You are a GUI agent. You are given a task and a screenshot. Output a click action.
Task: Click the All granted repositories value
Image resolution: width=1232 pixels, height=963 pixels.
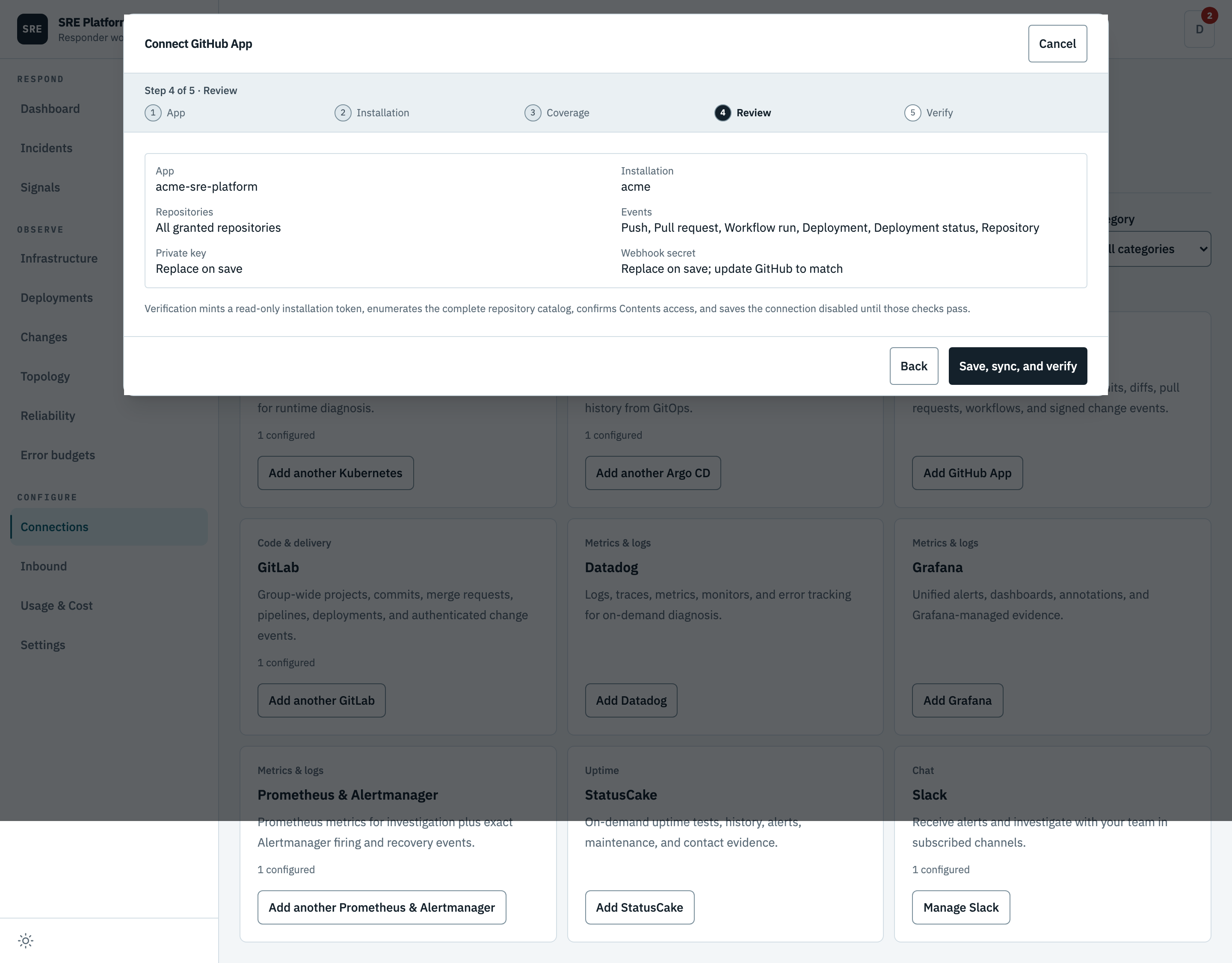[x=218, y=228]
